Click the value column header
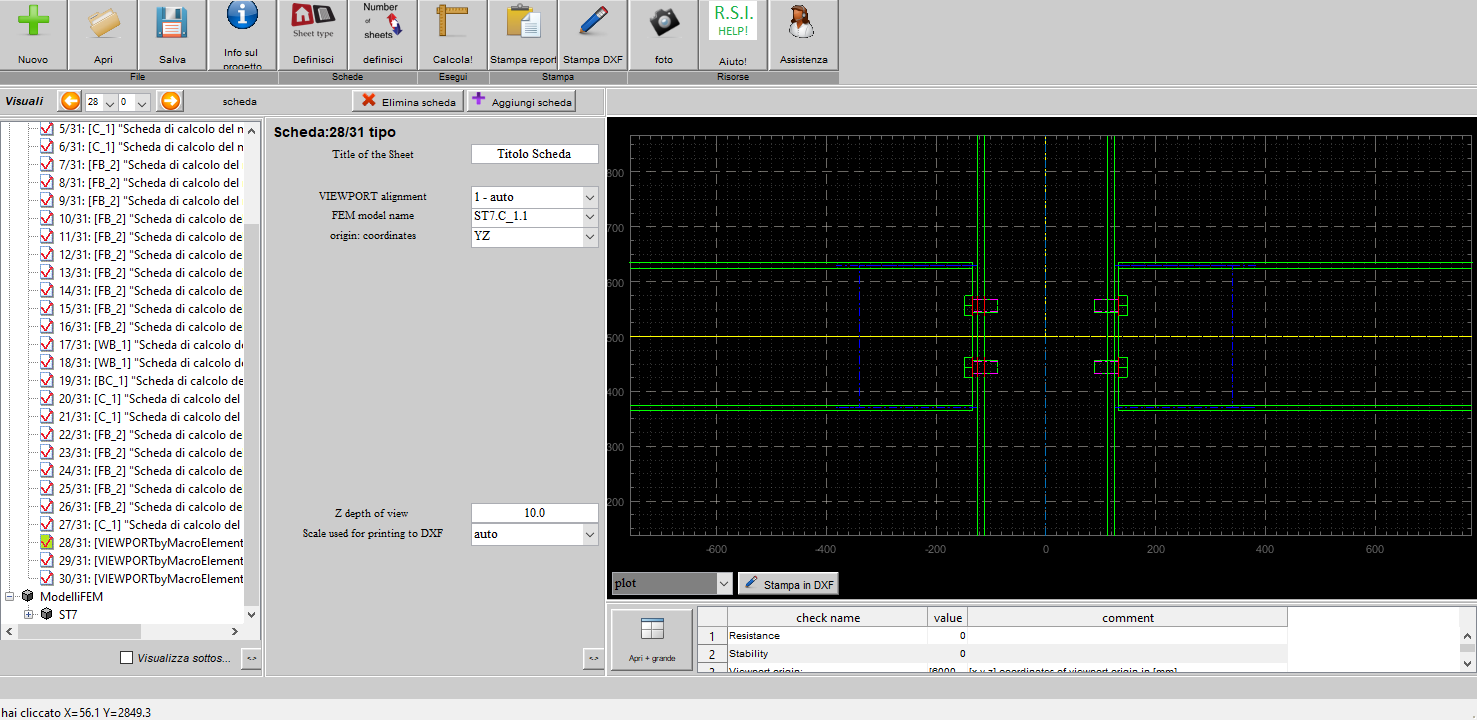Screen dimensions: 1477x720 pyautogui.click(x=948, y=618)
